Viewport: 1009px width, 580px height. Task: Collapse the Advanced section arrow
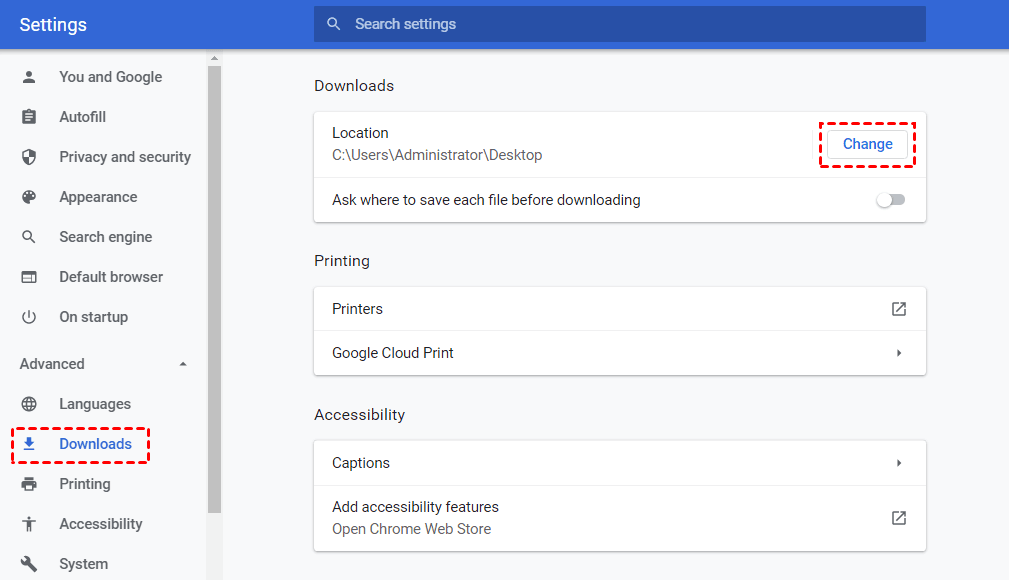pos(183,364)
